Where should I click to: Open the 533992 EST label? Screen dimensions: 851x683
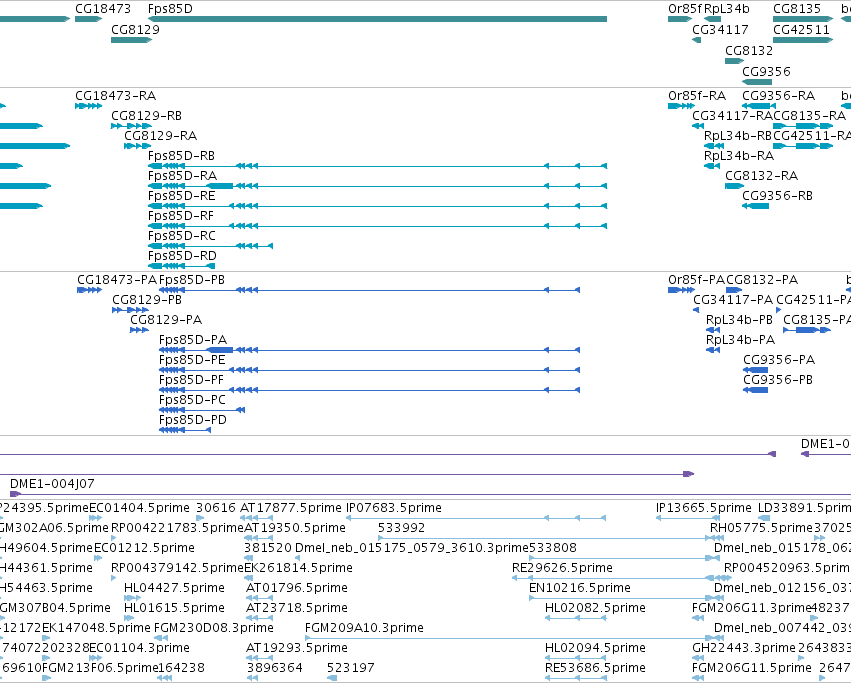(x=401, y=528)
